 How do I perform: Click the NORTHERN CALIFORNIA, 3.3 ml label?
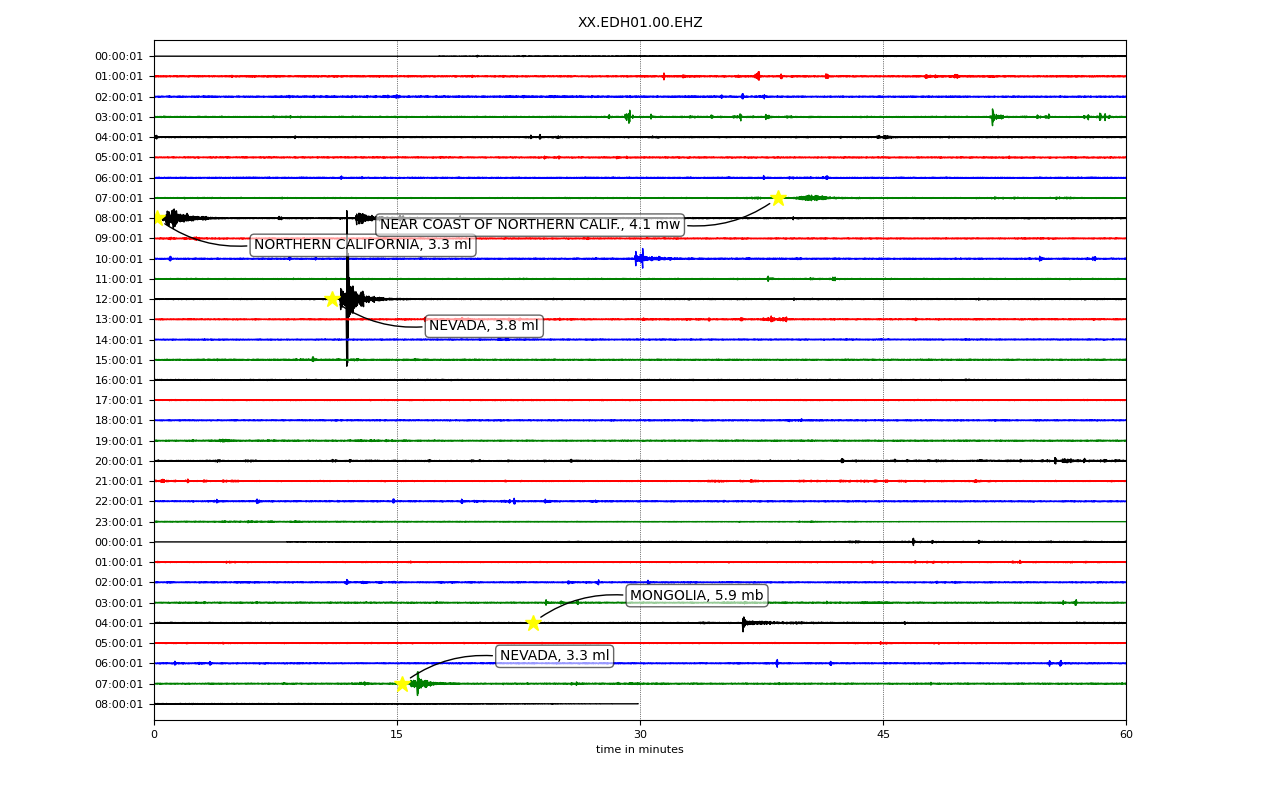point(363,245)
